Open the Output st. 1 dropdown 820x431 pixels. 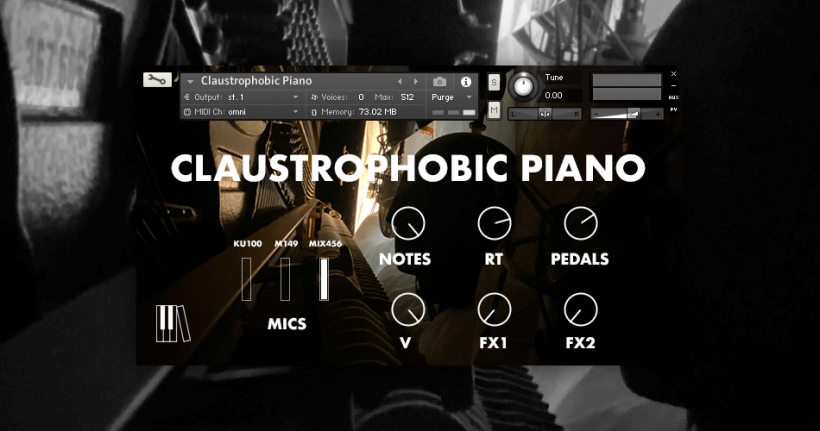point(242,97)
